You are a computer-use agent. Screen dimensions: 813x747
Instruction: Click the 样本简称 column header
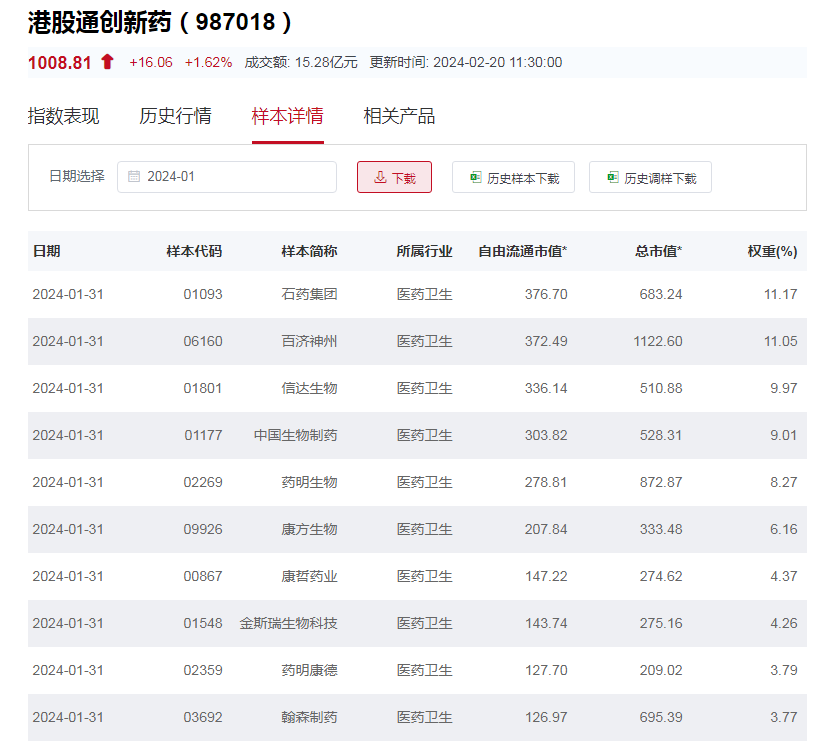pyautogui.click(x=310, y=251)
